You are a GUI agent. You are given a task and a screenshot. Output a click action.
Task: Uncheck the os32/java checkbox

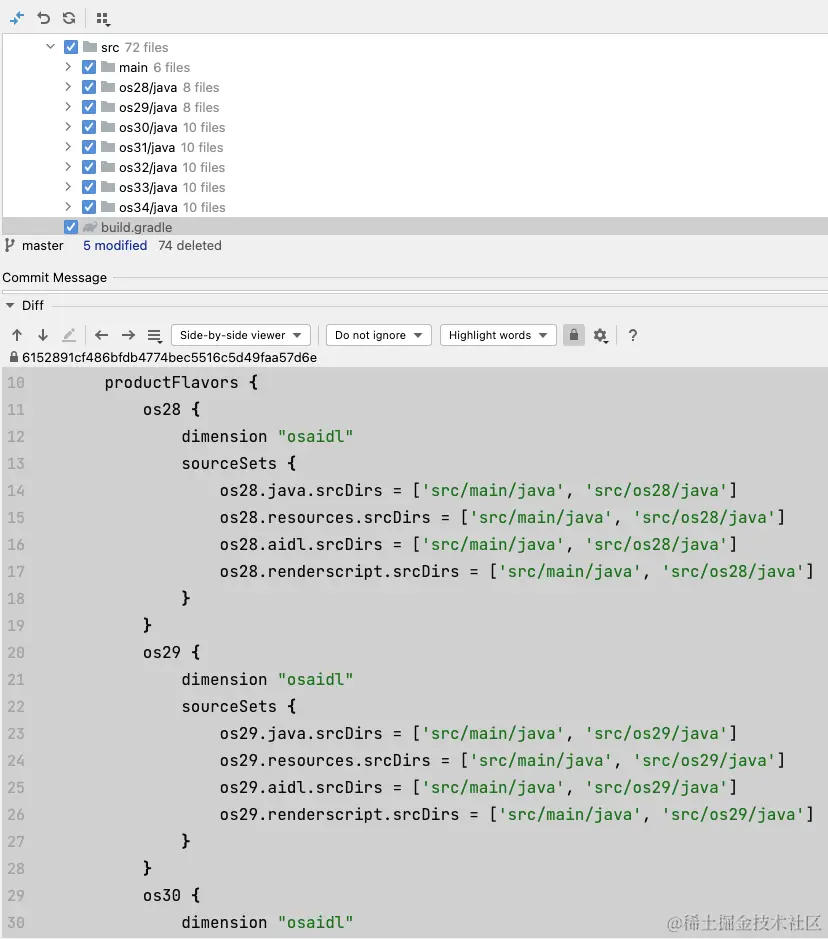[x=89, y=167]
